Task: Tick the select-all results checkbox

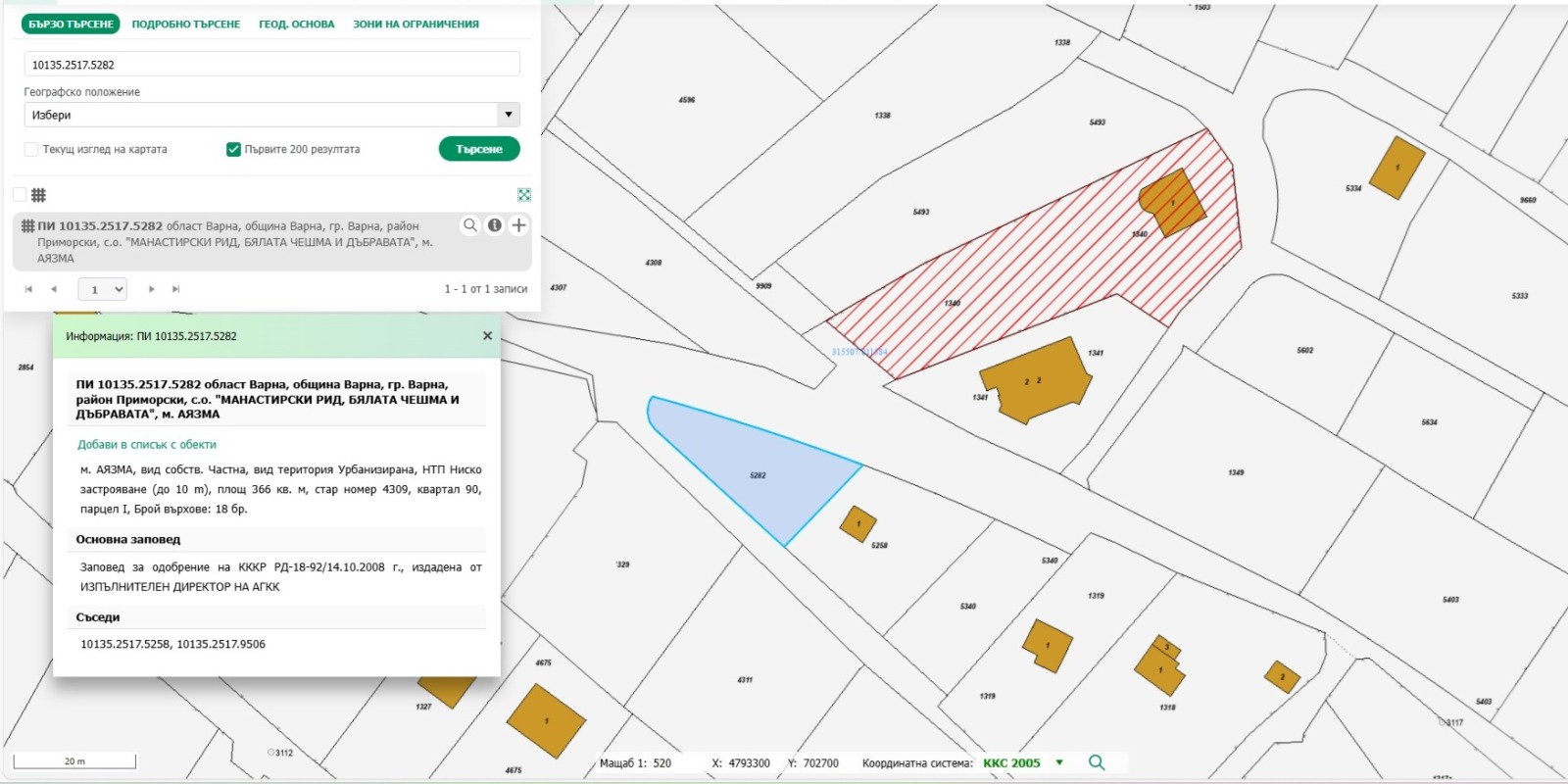Action: 20,194
